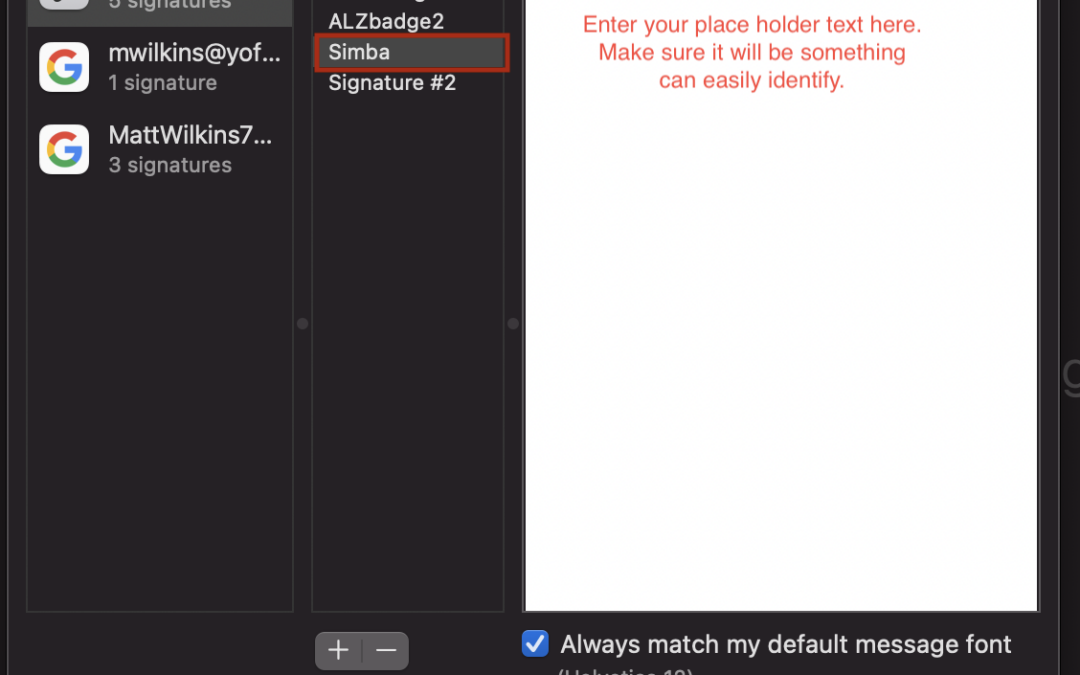Click the Google icon beside mwilkins@yof account
The width and height of the screenshot is (1080, 675).
64,67
